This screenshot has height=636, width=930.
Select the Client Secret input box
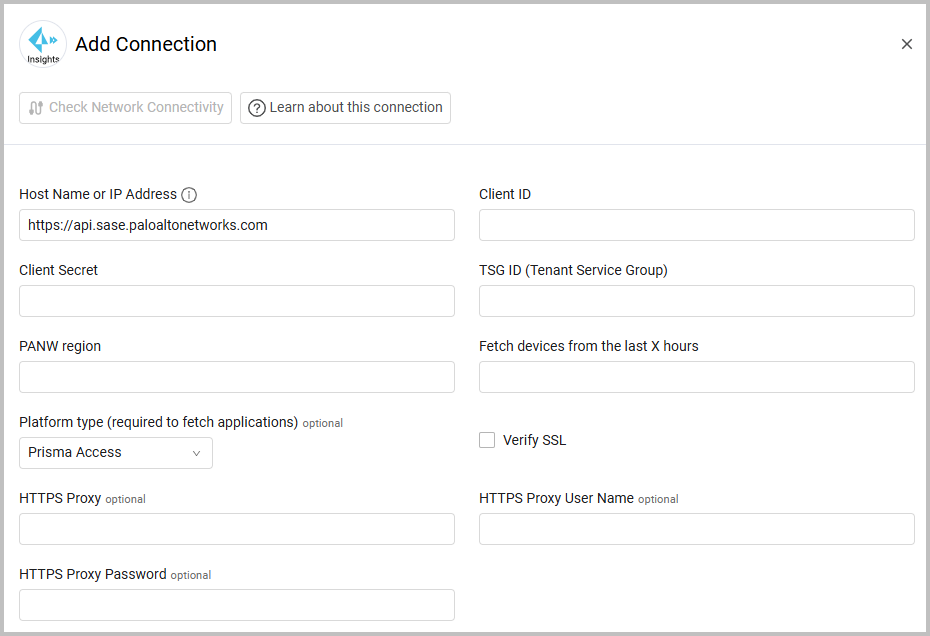point(236,301)
